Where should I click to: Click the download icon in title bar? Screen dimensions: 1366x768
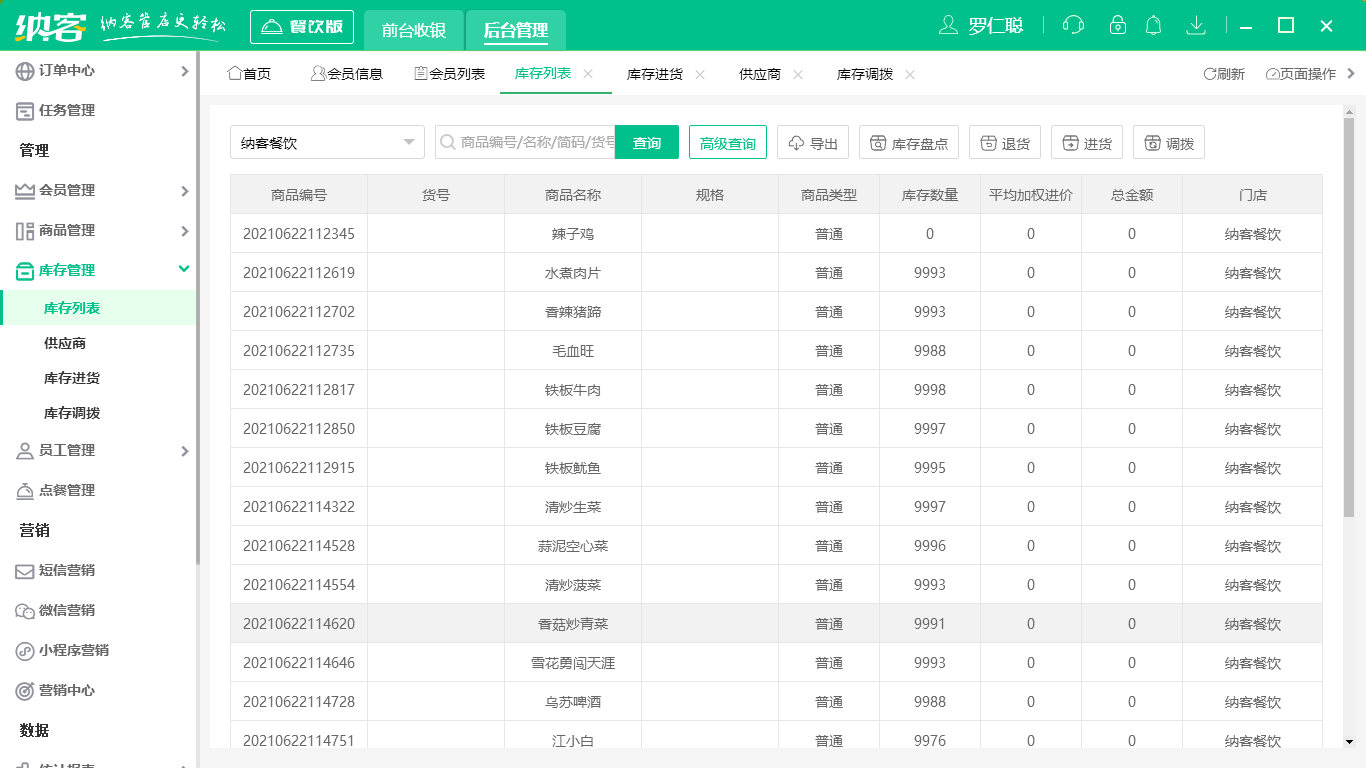pos(1196,25)
